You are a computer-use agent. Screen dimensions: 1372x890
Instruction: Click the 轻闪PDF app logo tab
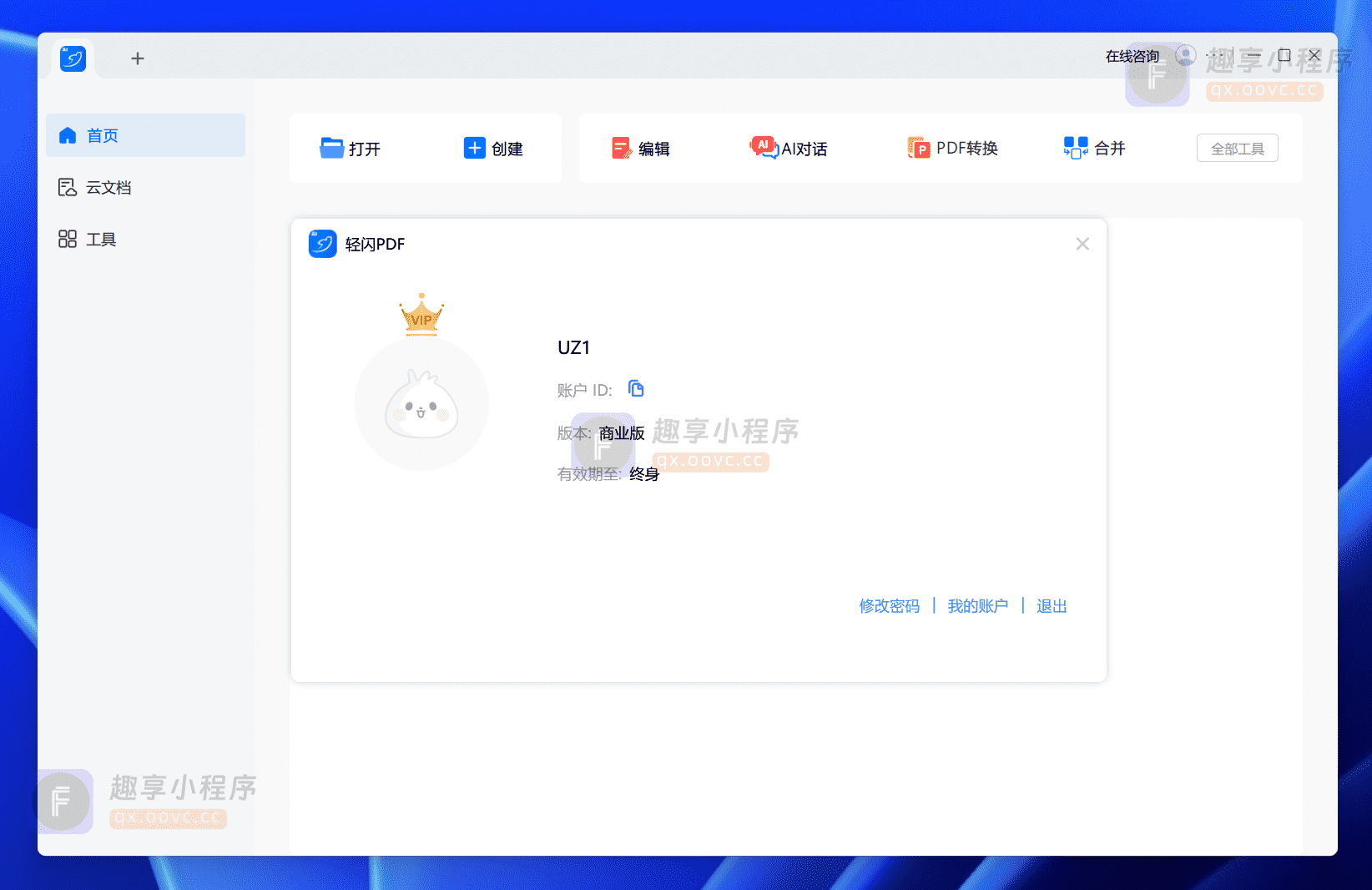click(x=73, y=58)
